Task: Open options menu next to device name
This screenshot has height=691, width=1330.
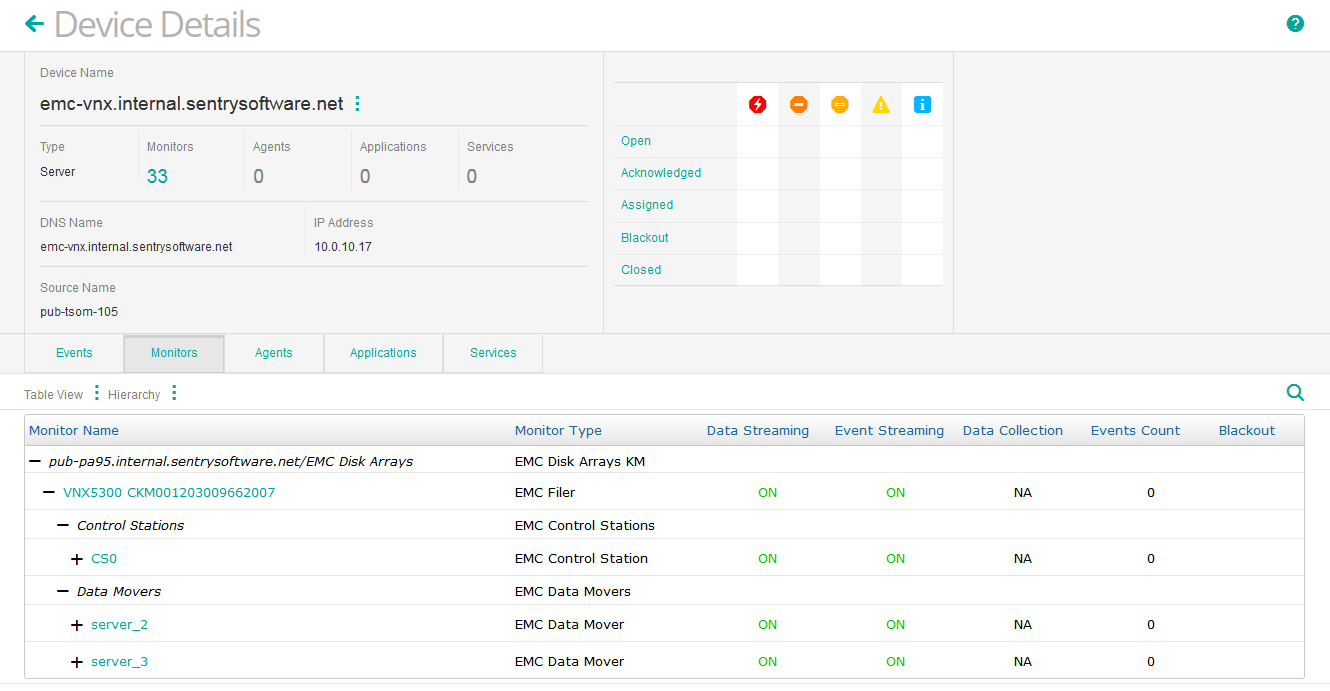Action: 357,103
